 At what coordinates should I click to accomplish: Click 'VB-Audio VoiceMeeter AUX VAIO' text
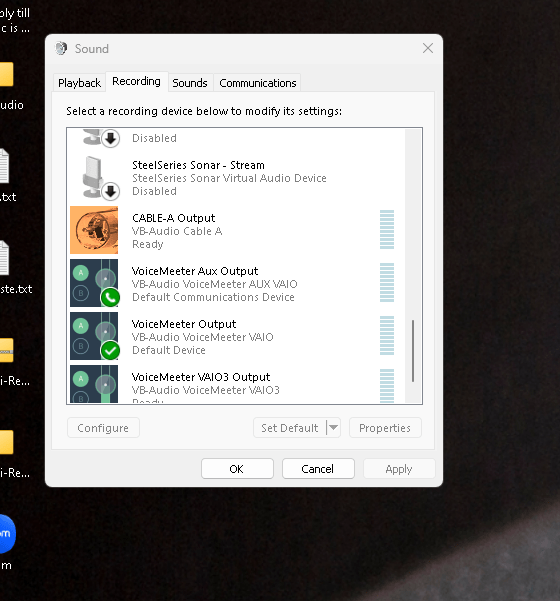215,284
